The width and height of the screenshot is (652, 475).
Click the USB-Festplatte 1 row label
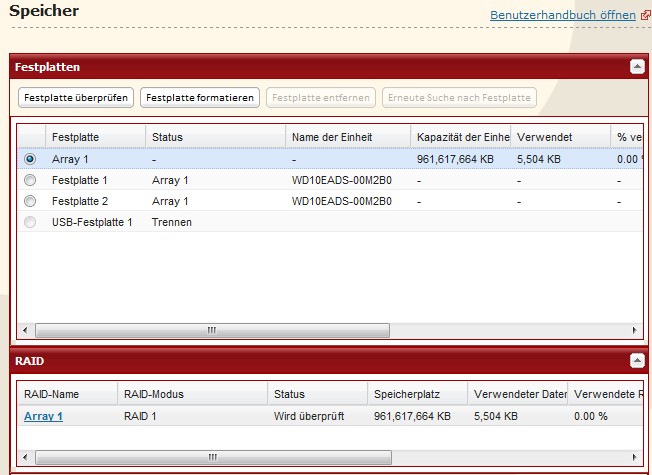[x=92, y=222]
